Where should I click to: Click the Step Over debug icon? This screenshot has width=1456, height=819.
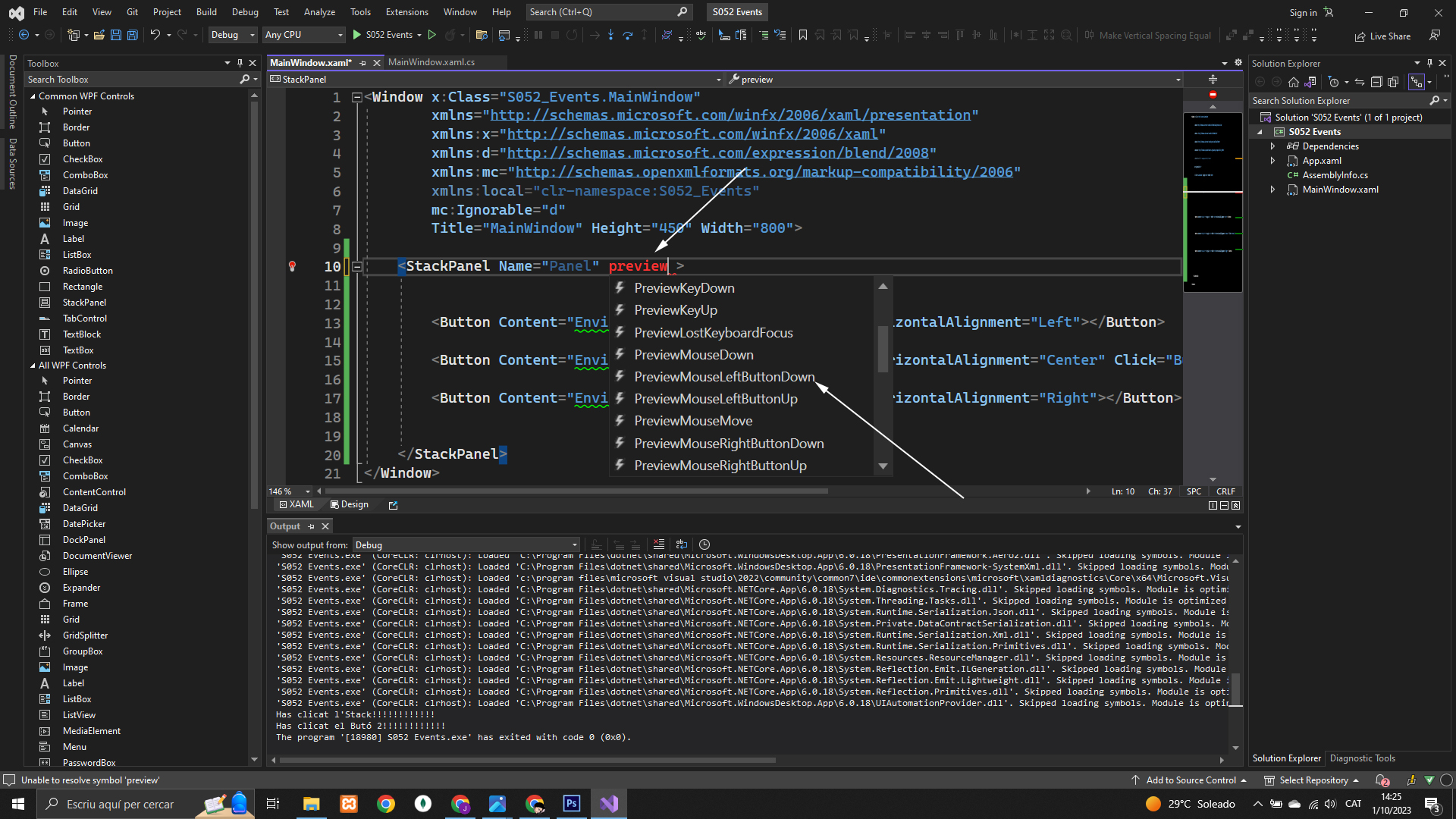(627, 35)
